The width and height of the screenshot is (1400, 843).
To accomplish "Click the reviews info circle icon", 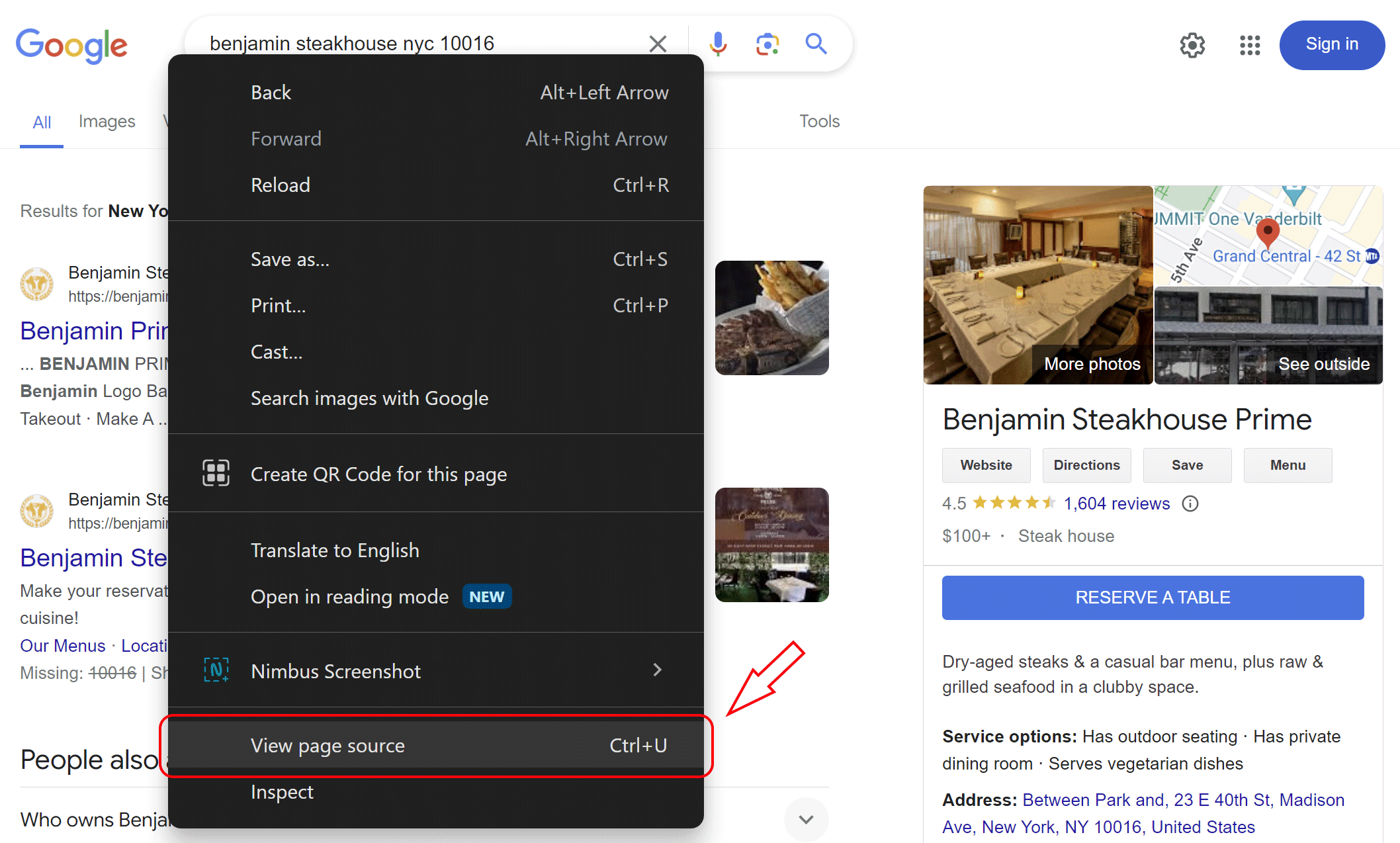I will tap(1190, 504).
